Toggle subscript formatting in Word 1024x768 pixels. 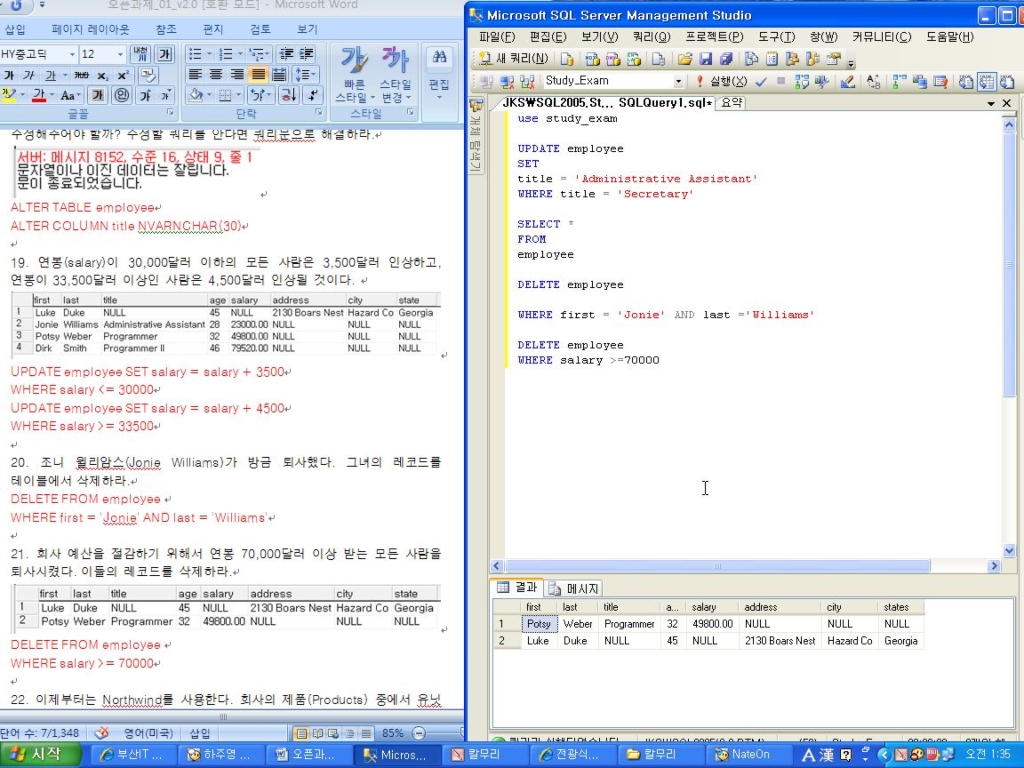103,76
